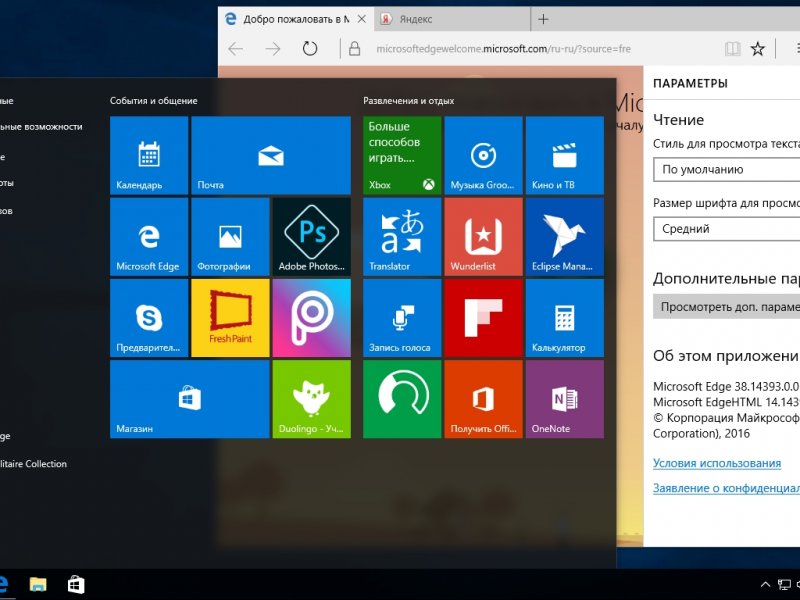Open the Календарь tile
This screenshot has width=800, height=600.
coord(149,155)
